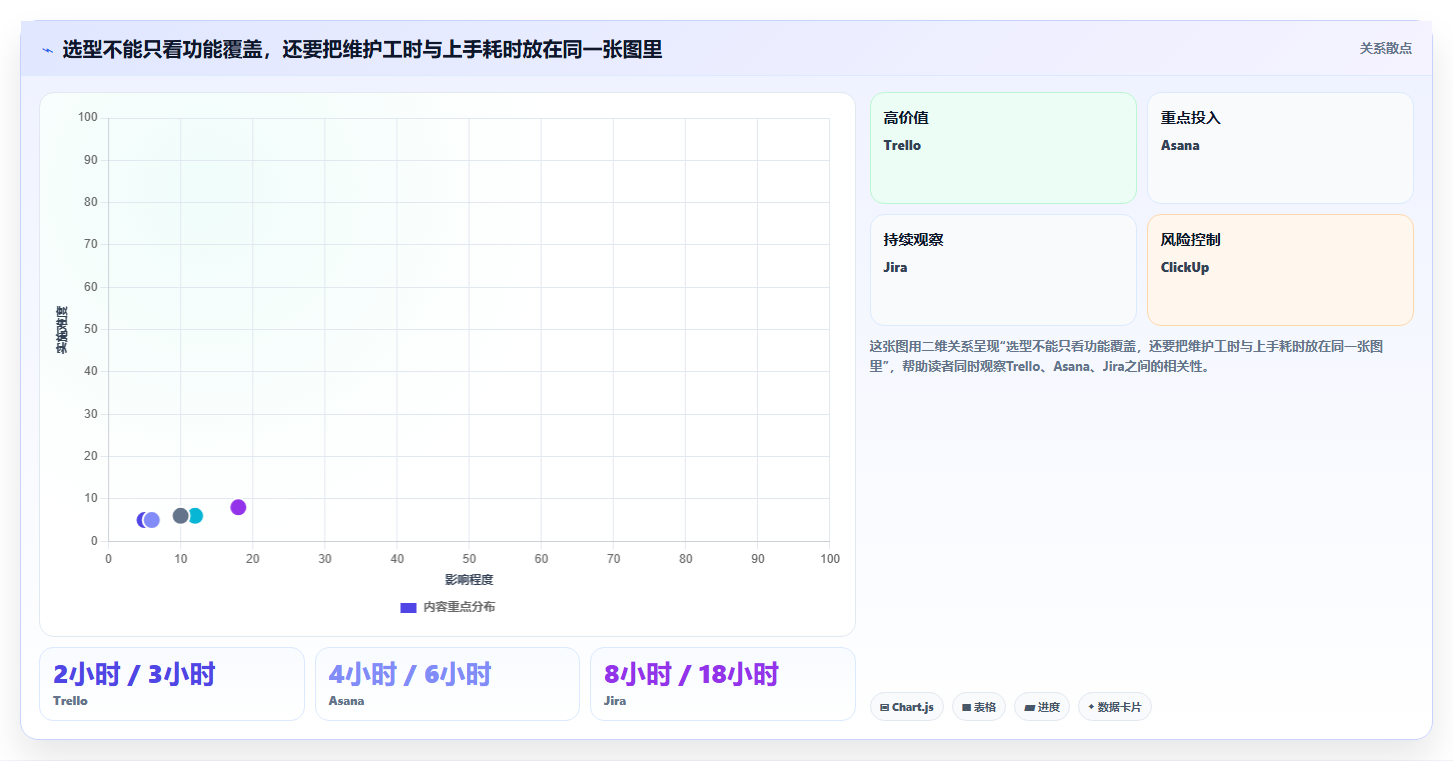Click the chart title about 选型不能只看功能覆盖
Viewport: 1453px width, 761px height.
(362, 49)
